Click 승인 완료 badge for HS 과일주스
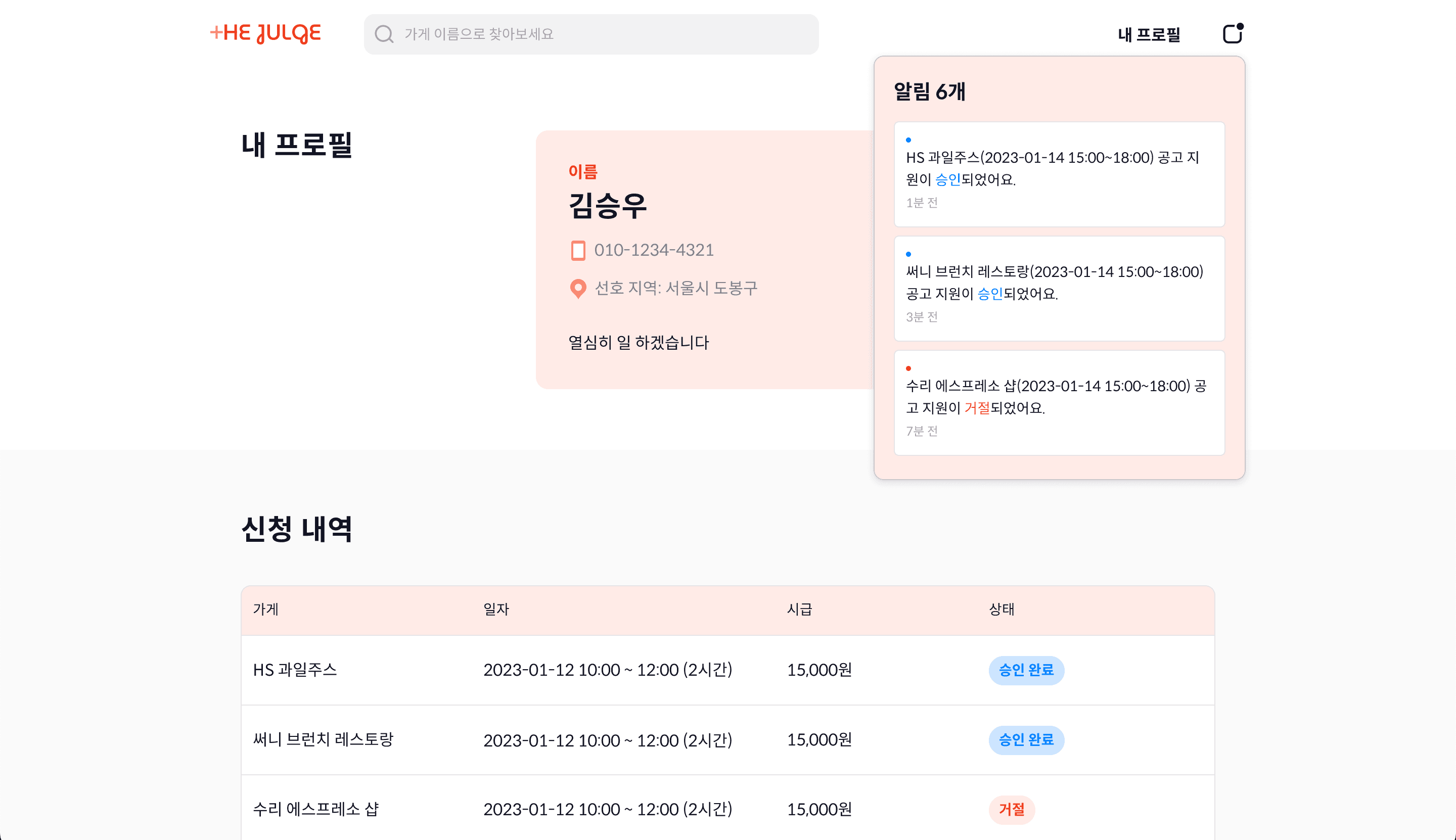This screenshot has width=1456, height=840. [x=1025, y=670]
